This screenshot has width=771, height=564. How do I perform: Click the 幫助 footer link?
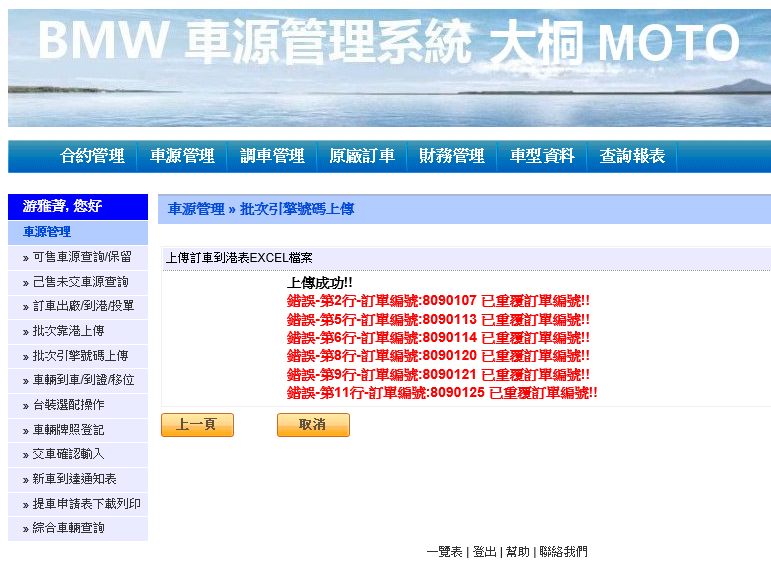[518, 552]
